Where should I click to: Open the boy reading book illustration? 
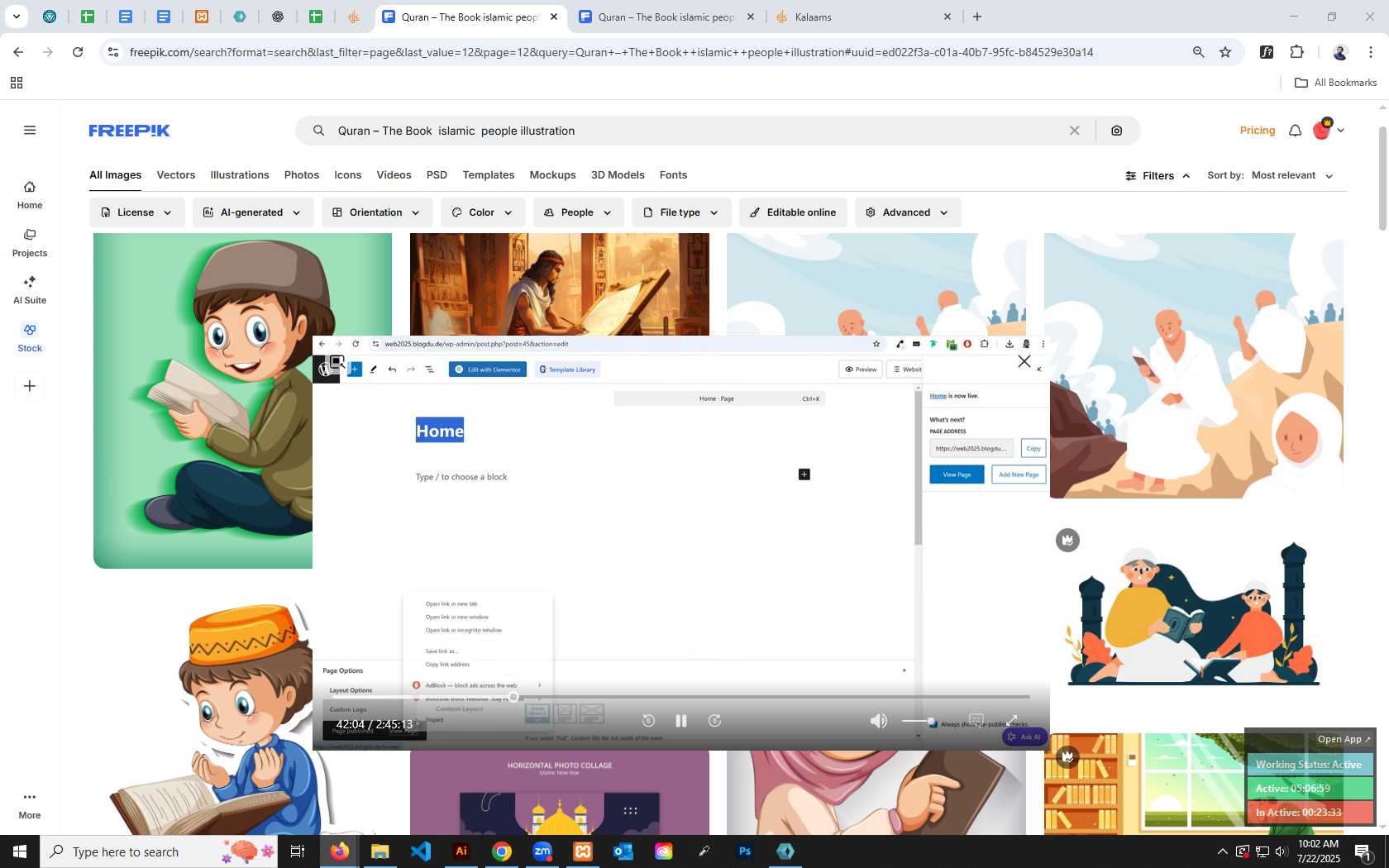[203, 401]
